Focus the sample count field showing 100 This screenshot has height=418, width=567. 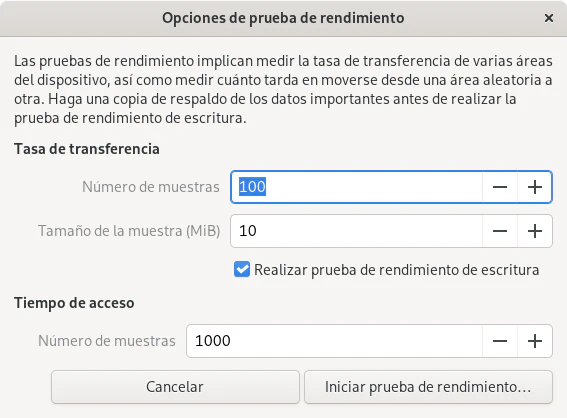[x=357, y=187]
